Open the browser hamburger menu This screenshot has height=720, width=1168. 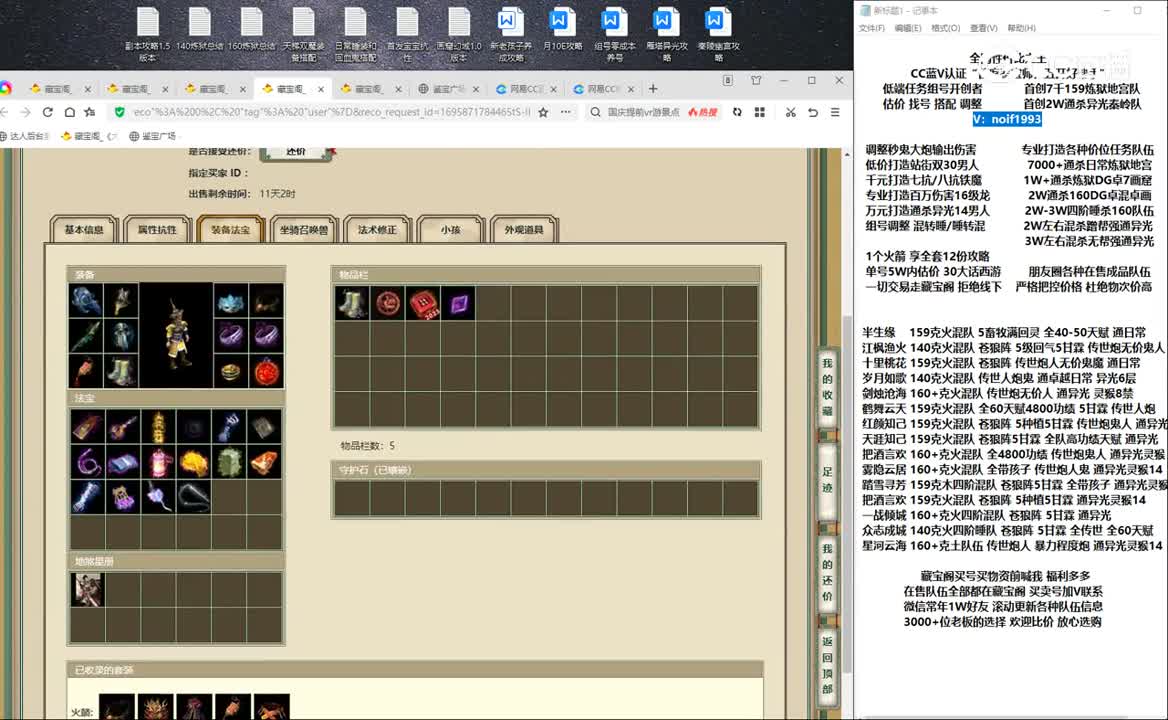pyautogui.click(x=835, y=112)
